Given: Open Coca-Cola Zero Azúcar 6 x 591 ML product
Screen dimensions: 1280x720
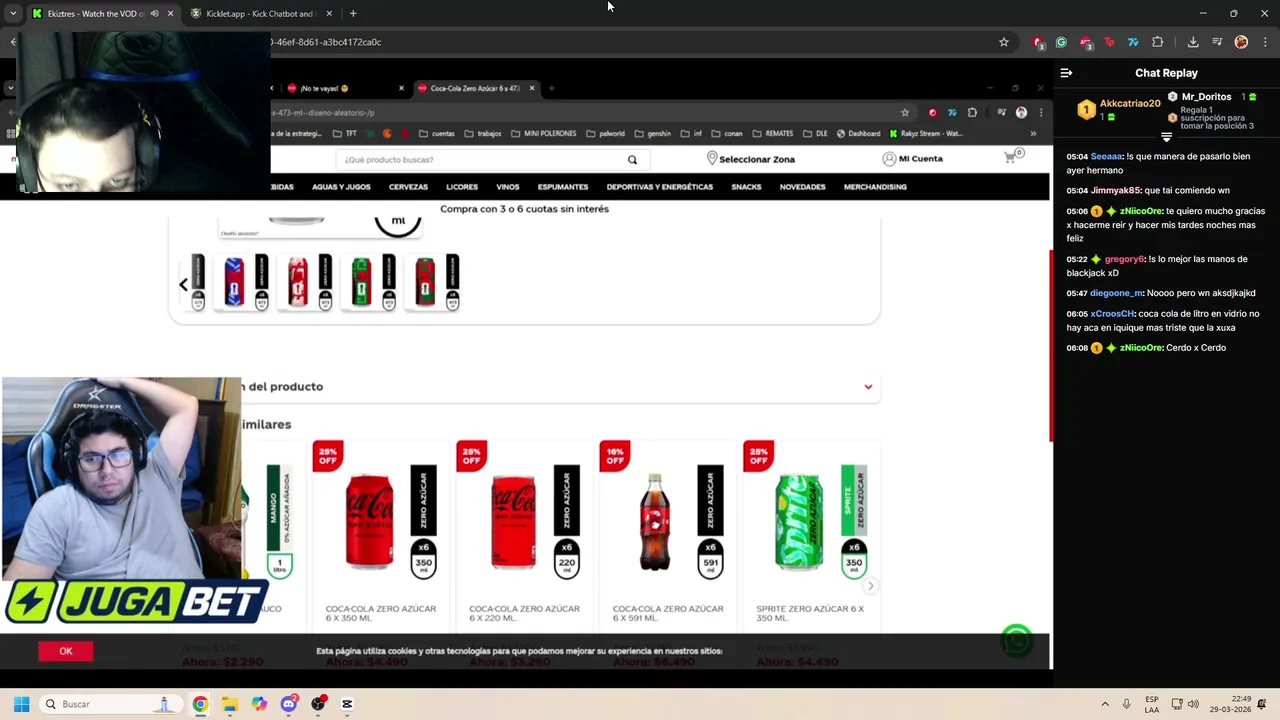Looking at the screenshot, I should click(668, 537).
